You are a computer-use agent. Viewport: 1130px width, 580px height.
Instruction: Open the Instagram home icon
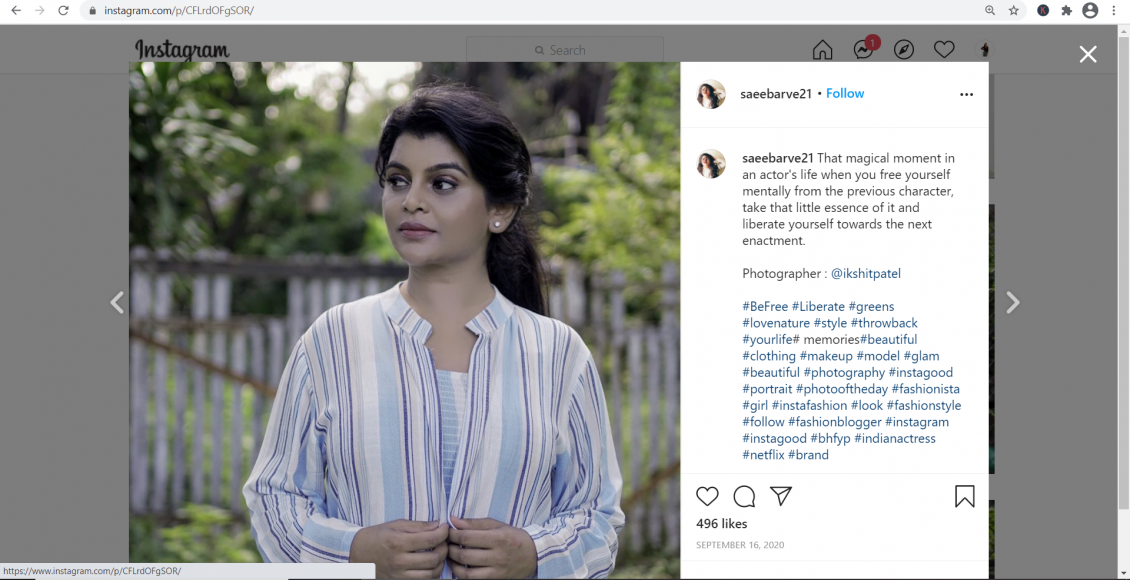[x=822, y=50]
